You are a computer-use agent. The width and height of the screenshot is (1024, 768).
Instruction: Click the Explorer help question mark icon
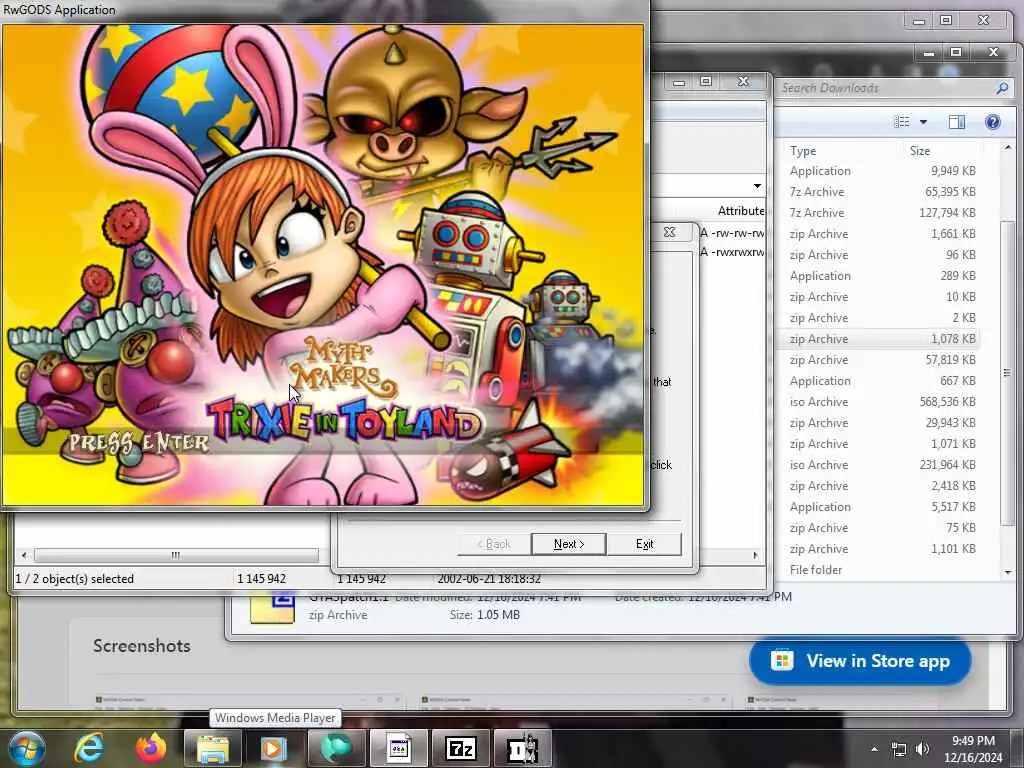click(993, 122)
